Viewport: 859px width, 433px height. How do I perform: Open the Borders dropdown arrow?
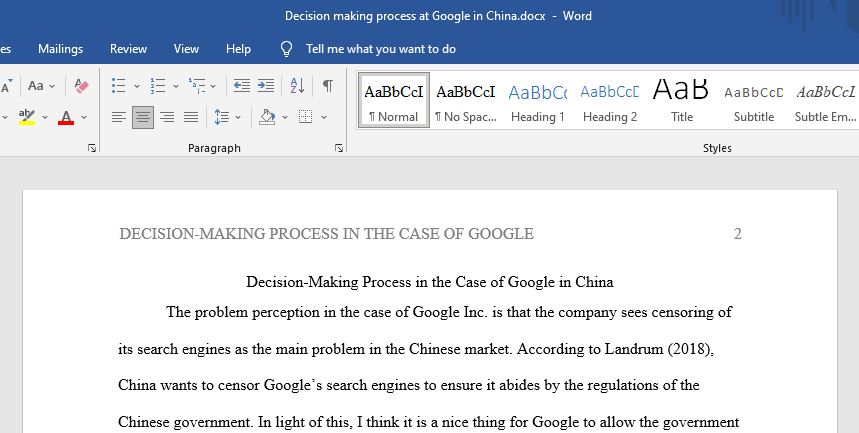click(x=324, y=117)
